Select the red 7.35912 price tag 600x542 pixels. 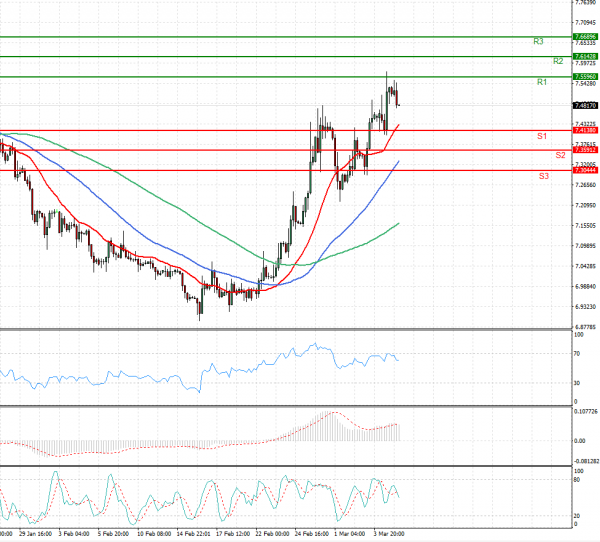point(585,150)
